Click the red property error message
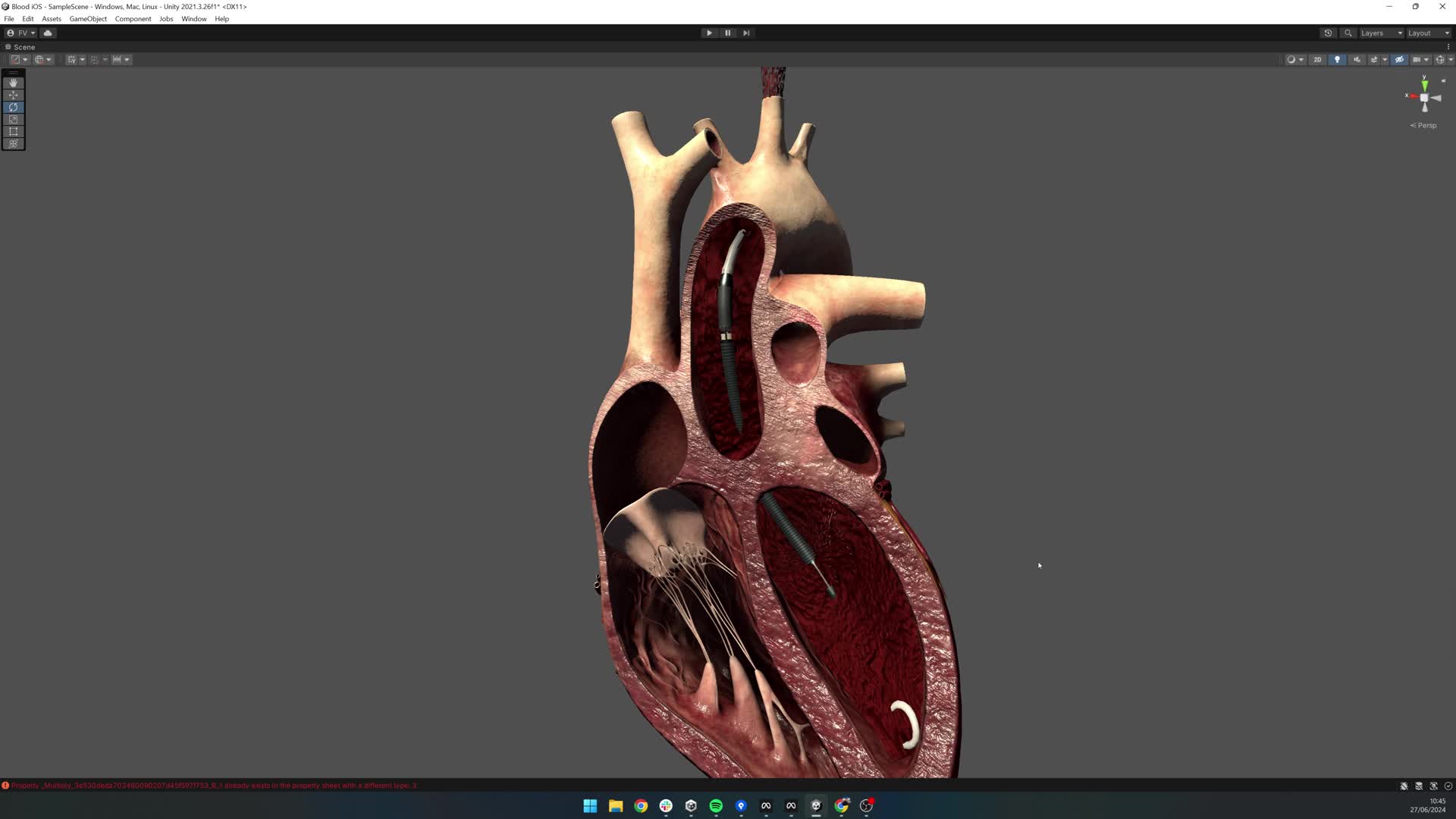This screenshot has height=819, width=1456. click(x=210, y=785)
